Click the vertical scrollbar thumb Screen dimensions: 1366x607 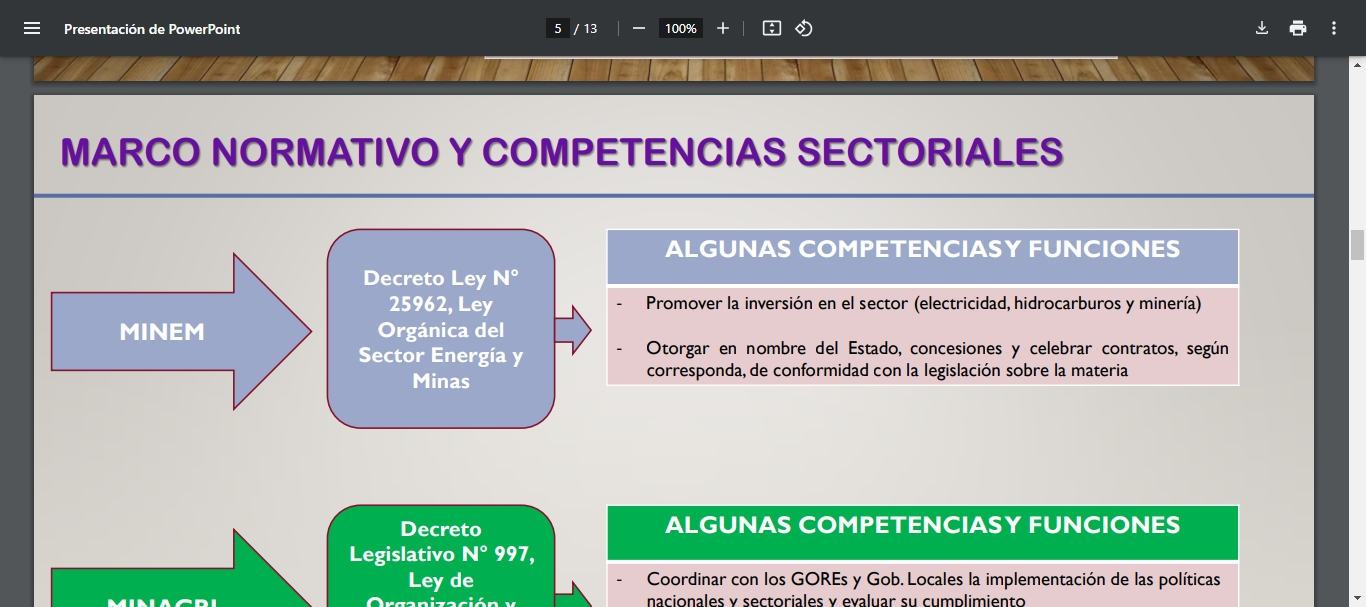pos(1357,244)
